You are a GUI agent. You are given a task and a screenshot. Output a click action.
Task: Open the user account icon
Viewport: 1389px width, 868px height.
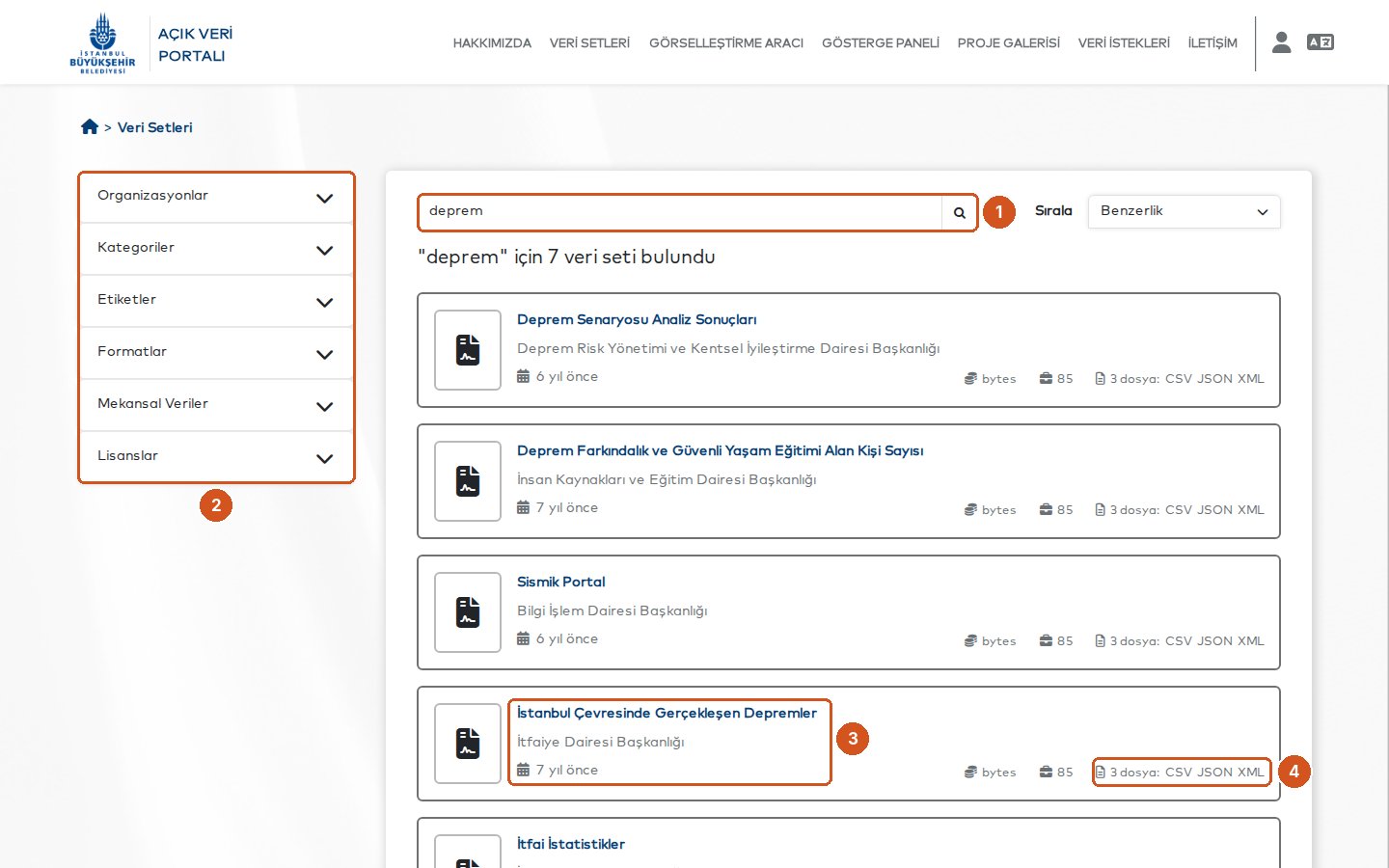pos(1281,42)
